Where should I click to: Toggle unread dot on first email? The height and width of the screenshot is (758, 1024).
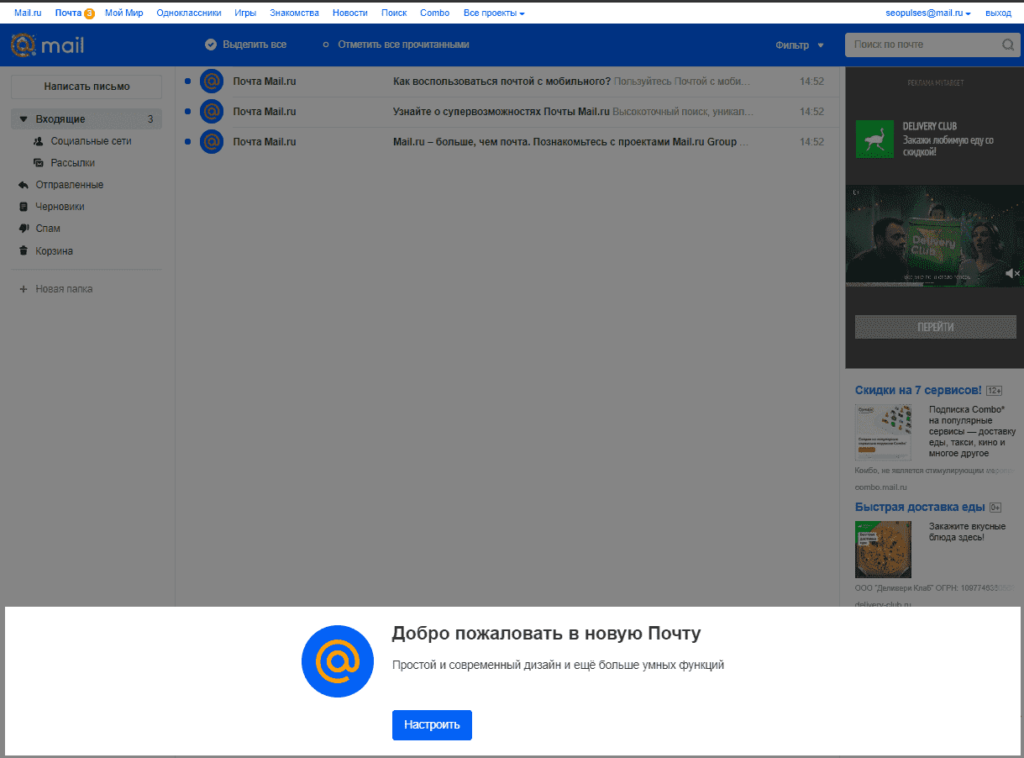[187, 82]
